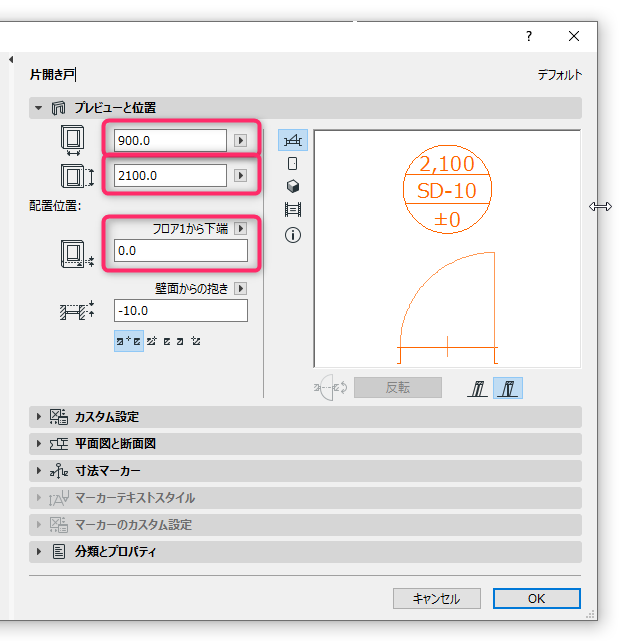Expand the カスタム設定 panel
Screen dimensions: 624x641
coord(305,417)
